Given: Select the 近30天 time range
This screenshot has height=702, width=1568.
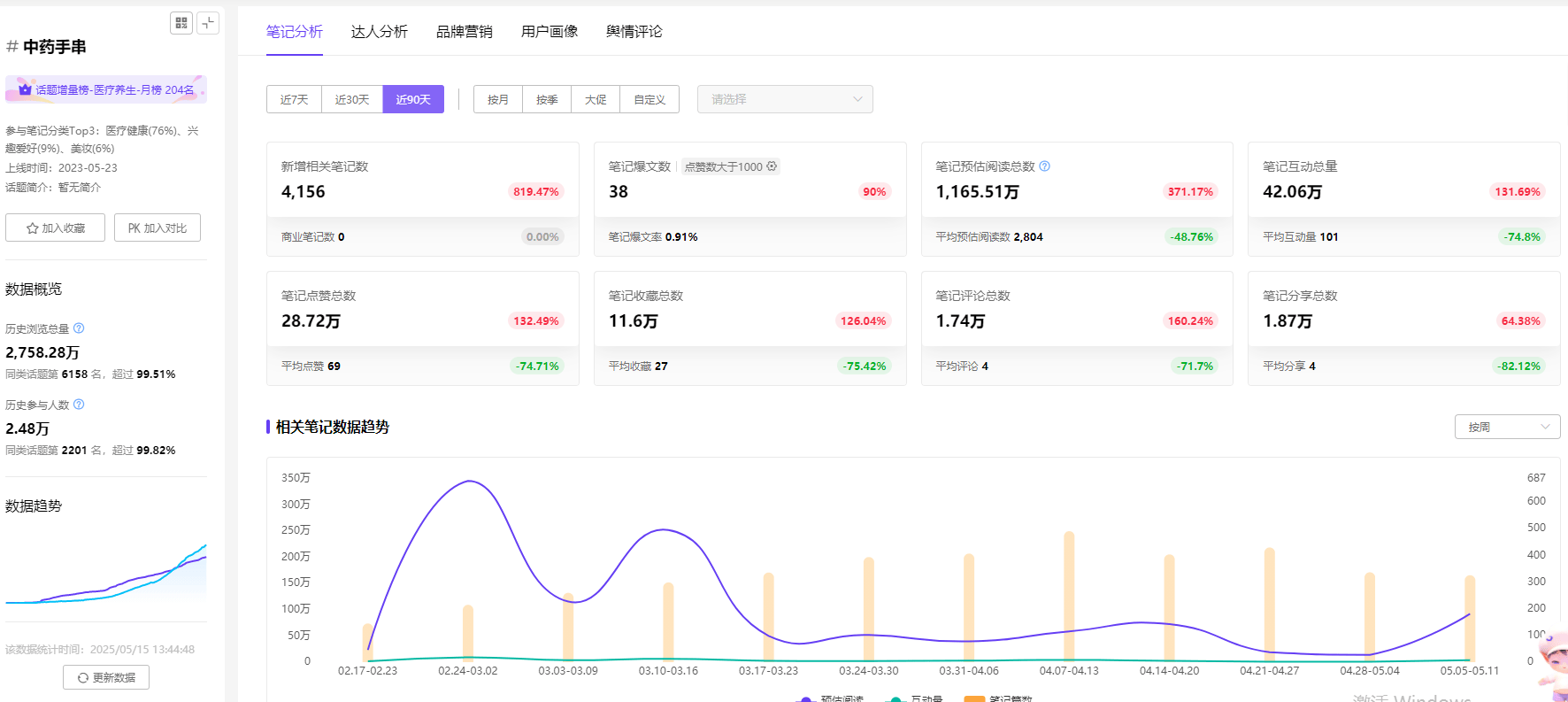Looking at the screenshot, I should (x=352, y=99).
